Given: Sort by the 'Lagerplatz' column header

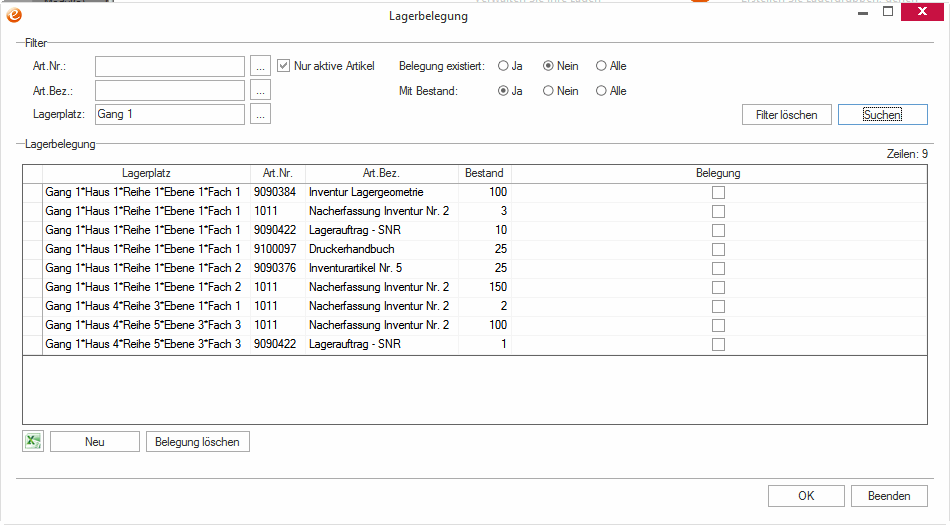Looking at the screenshot, I should (146, 173).
